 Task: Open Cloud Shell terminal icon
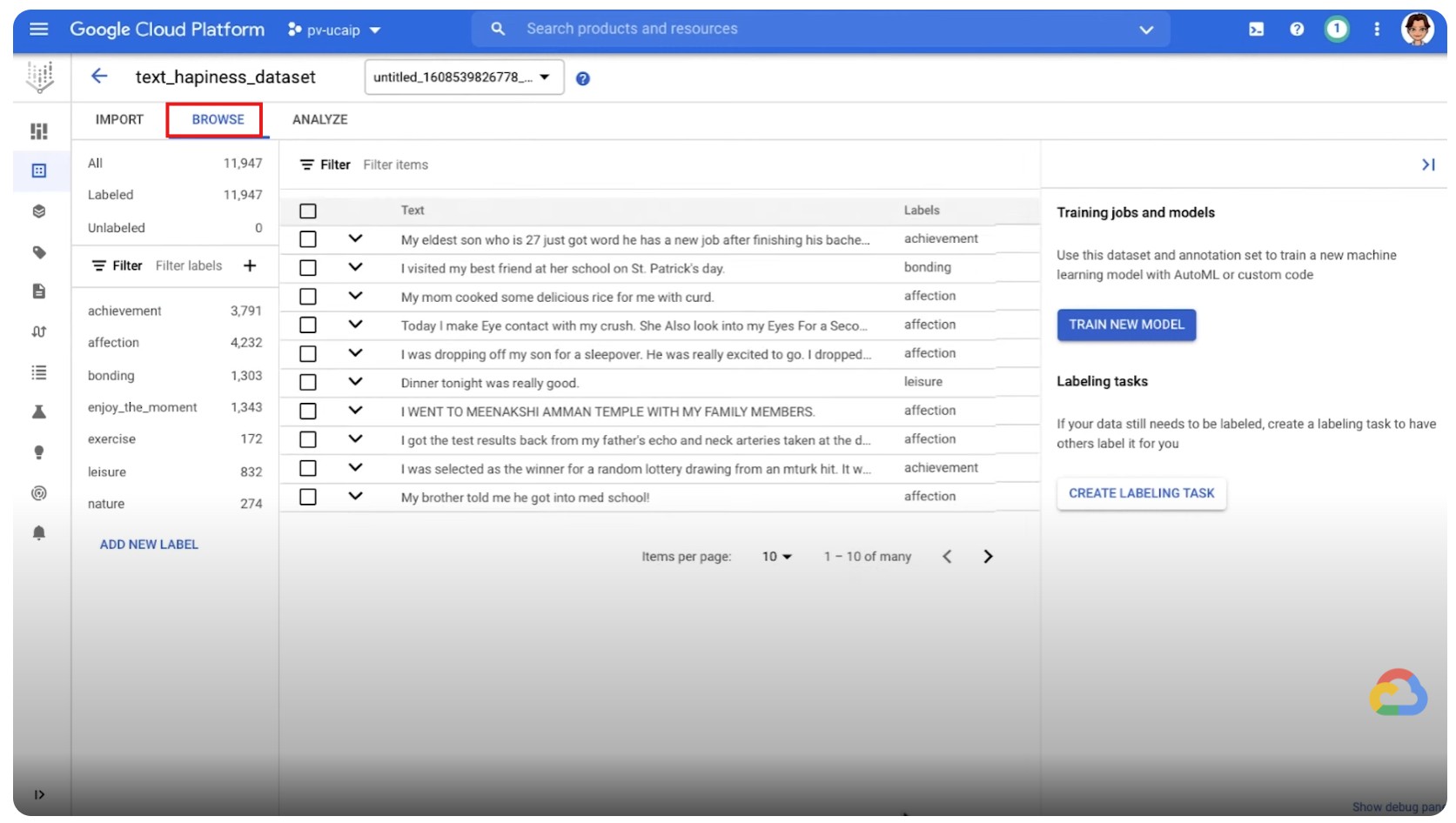click(x=1256, y=30)
